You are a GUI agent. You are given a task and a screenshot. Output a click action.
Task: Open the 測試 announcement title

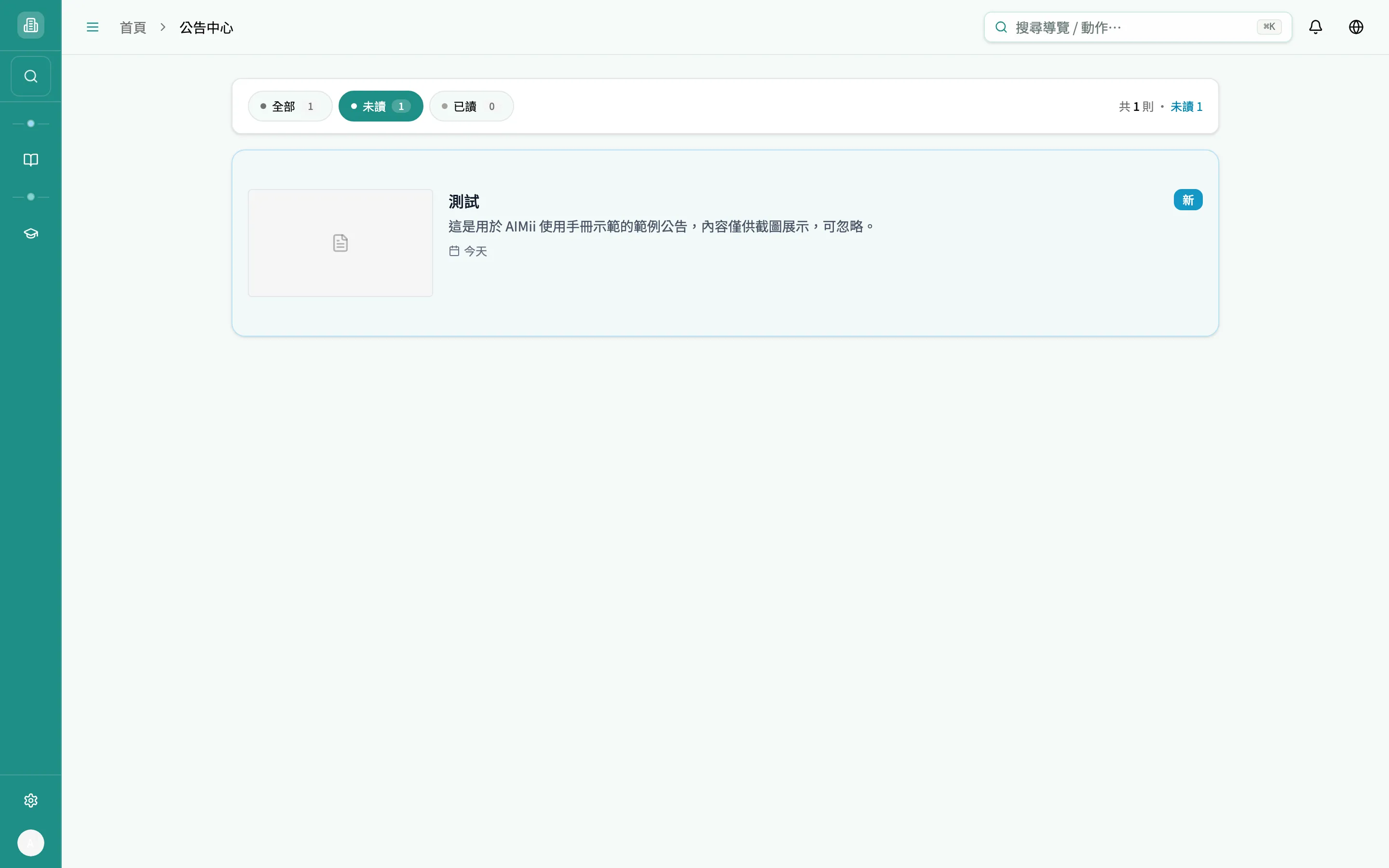(464, 202)
